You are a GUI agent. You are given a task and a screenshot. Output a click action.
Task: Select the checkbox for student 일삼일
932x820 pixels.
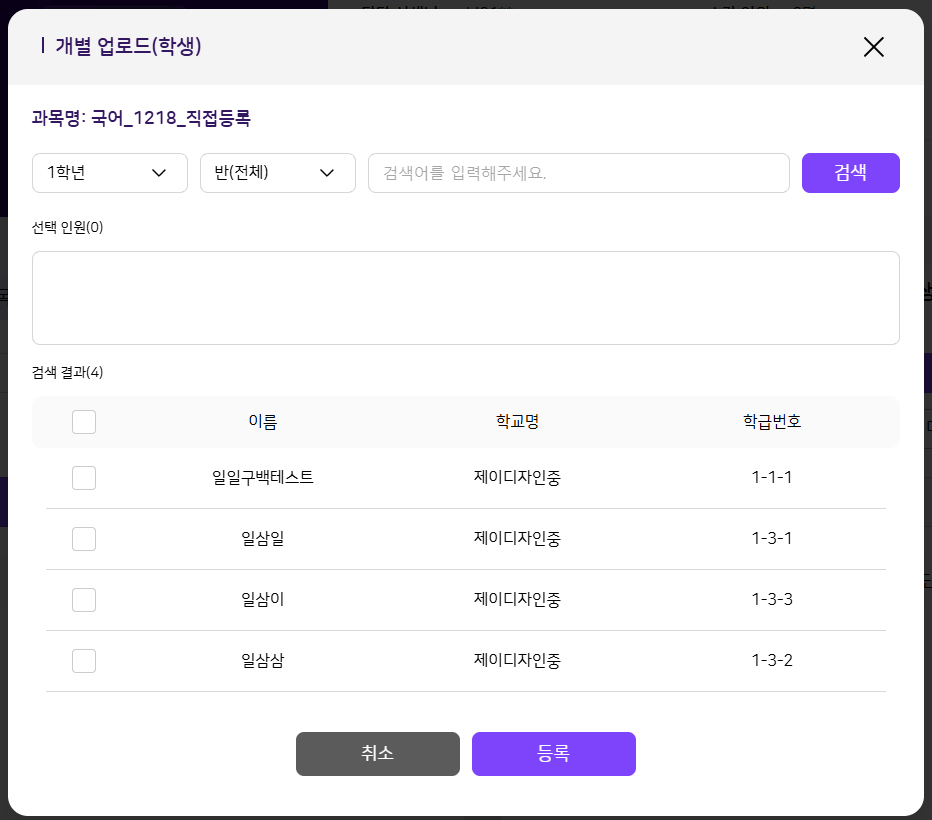(x=84, y=539)
